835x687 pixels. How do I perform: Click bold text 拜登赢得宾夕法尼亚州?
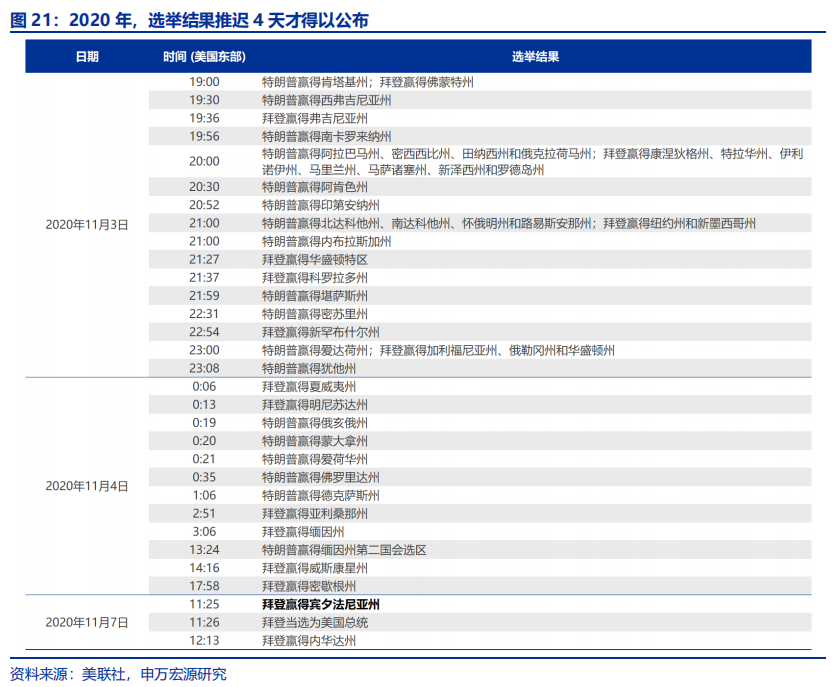[321, 604]
